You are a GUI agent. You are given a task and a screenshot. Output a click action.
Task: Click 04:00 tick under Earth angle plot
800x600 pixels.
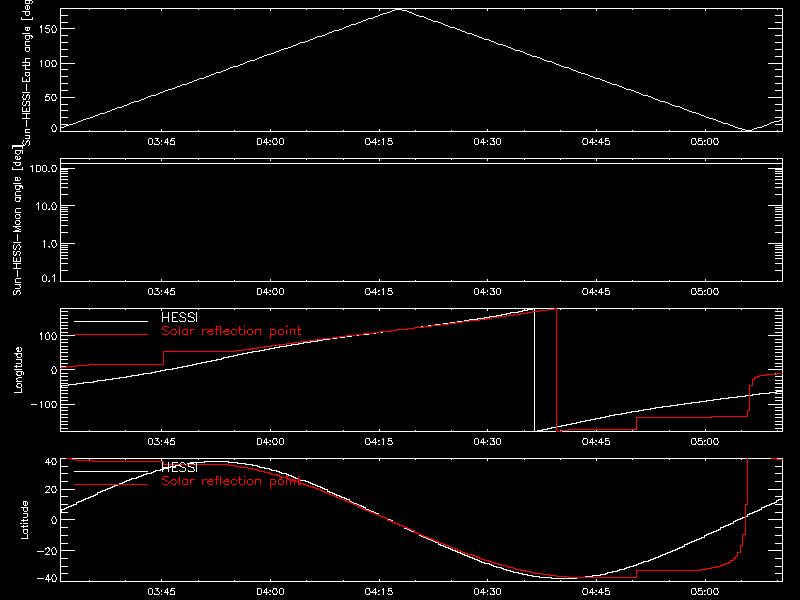pyautogui.click(x=270, y=142)
